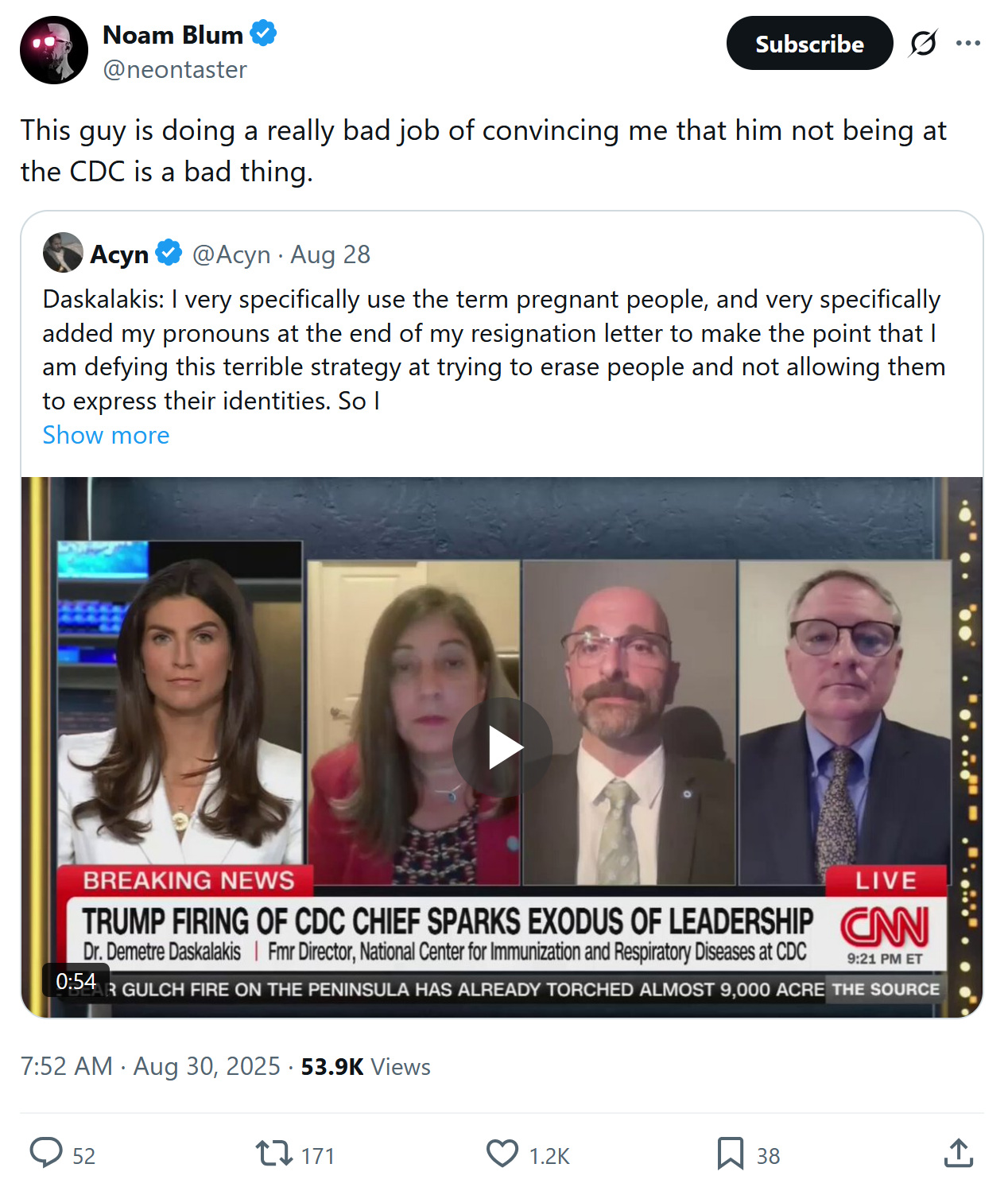Click Noam Blum's blue verified badge
The image size is (1008, 1191).
tap(263, 34)
